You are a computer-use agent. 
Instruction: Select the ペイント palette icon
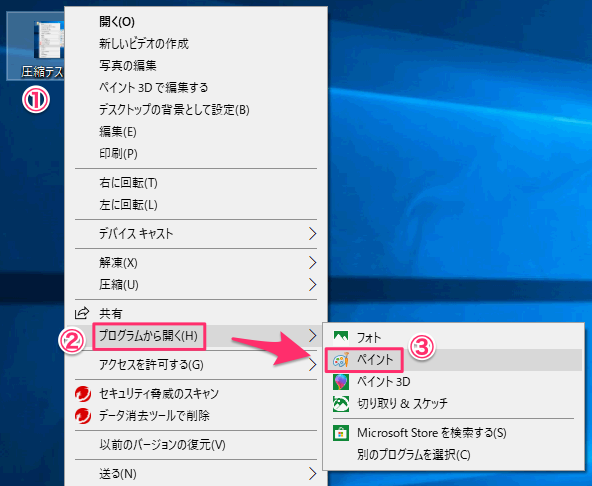click(341, 359)
